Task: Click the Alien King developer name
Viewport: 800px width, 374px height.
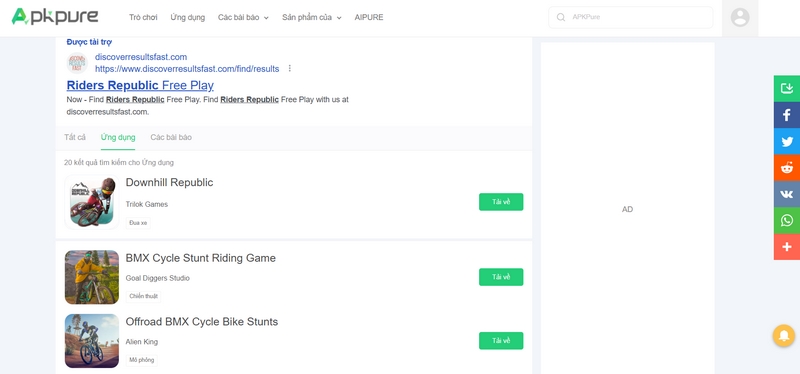Action: pos(142,342)
